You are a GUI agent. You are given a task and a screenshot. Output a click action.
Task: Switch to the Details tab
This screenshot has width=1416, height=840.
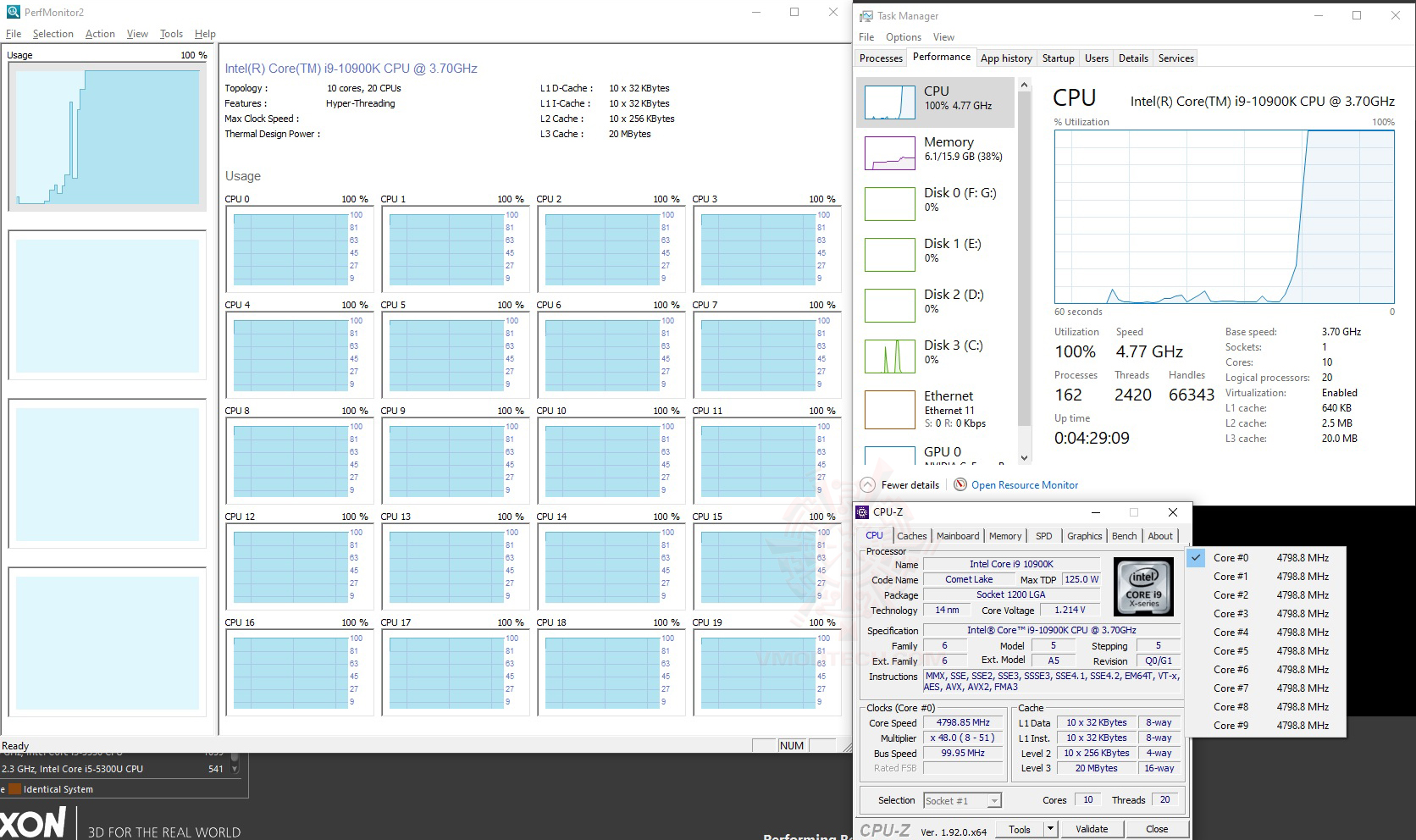click(x=1133, y=58)
